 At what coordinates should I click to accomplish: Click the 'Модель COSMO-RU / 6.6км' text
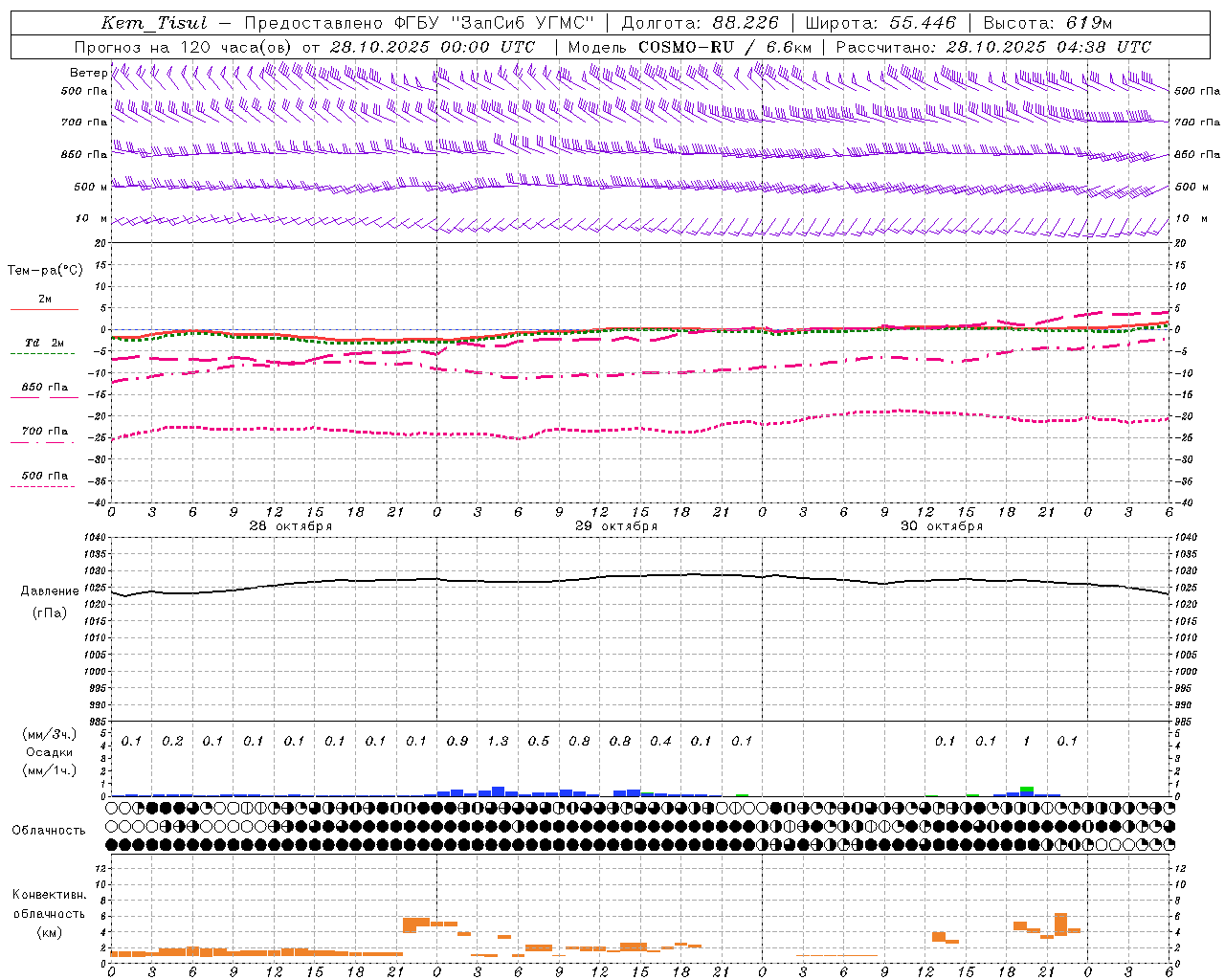pos(690,47)
